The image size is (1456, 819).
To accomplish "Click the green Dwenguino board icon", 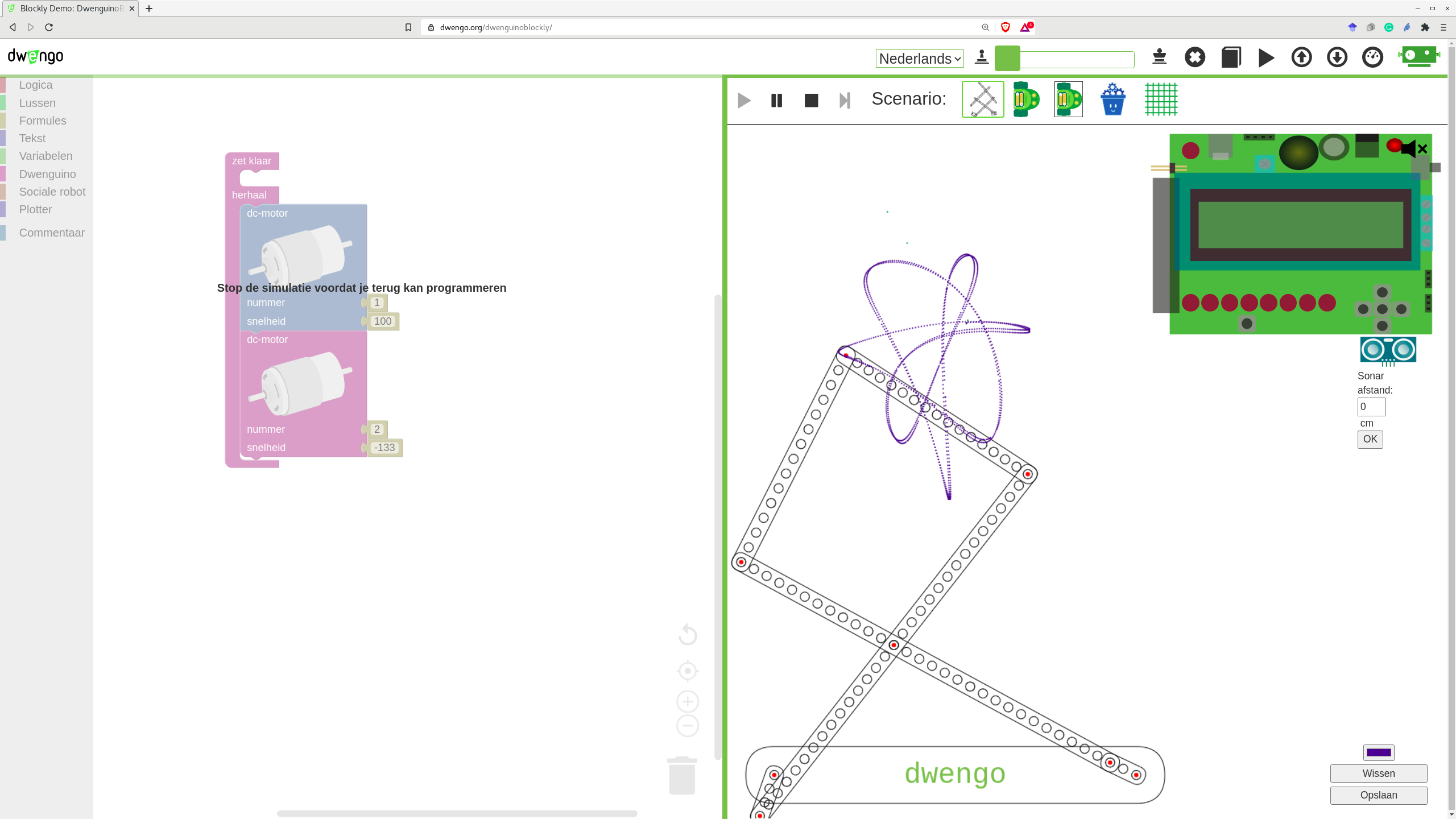I will coord(1418,57).
